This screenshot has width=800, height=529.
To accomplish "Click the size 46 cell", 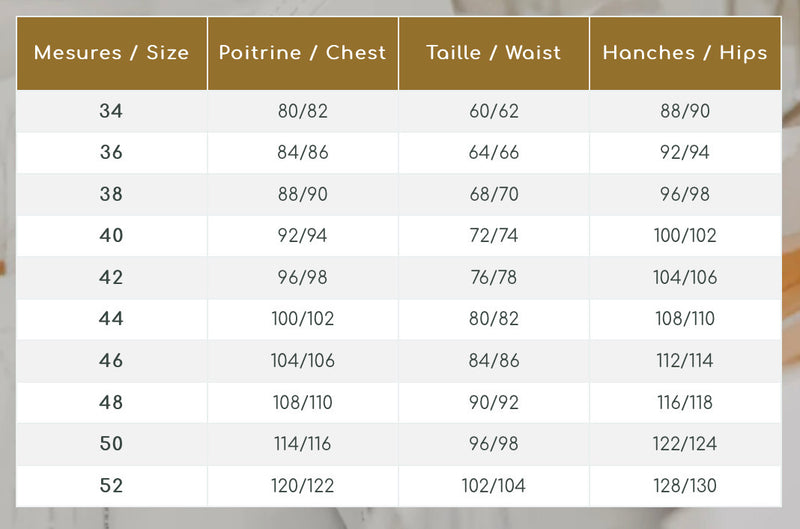I will (111, 360).
